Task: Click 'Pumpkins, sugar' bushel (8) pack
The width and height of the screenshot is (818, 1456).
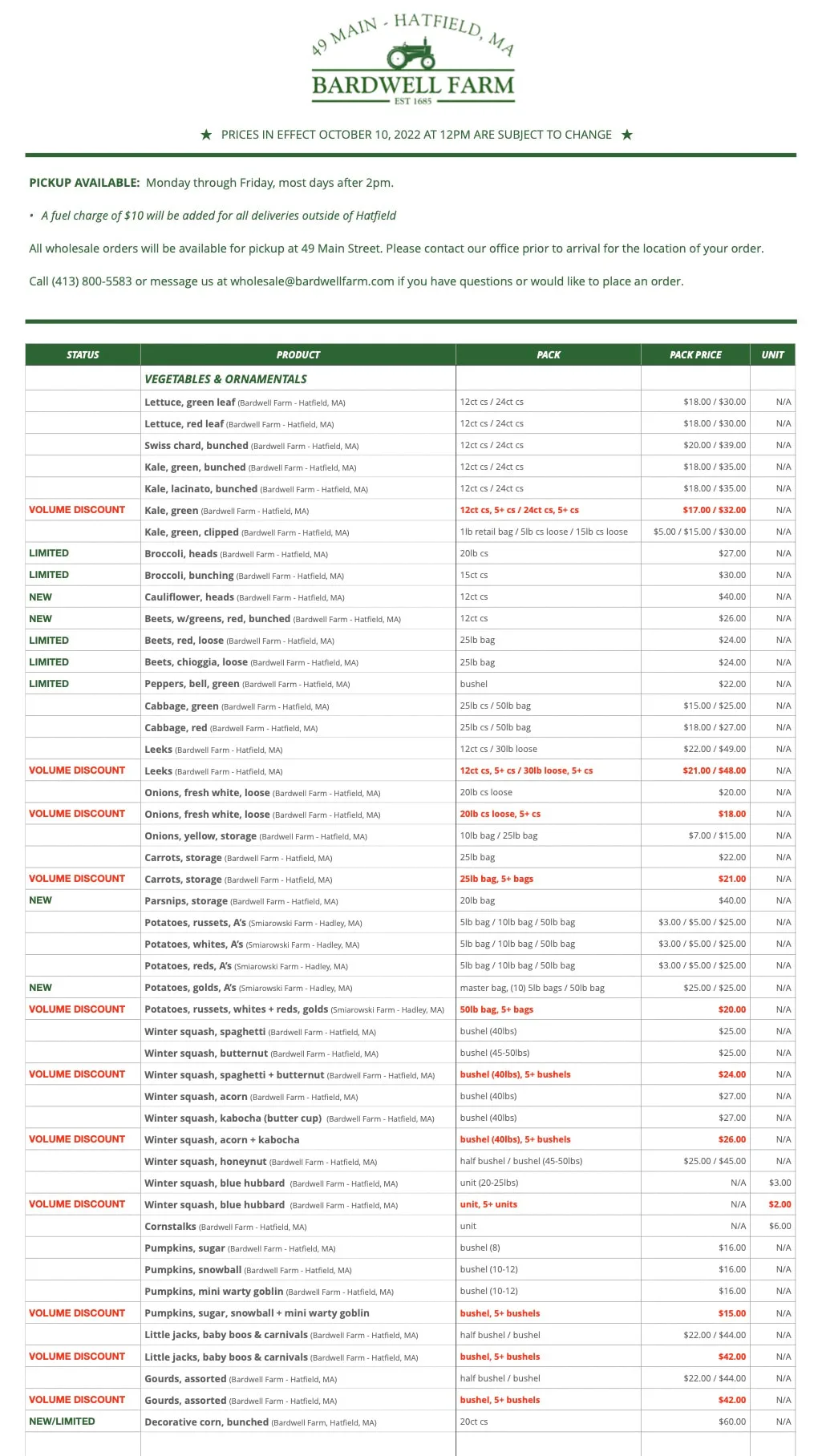Action: (480, 1248)
